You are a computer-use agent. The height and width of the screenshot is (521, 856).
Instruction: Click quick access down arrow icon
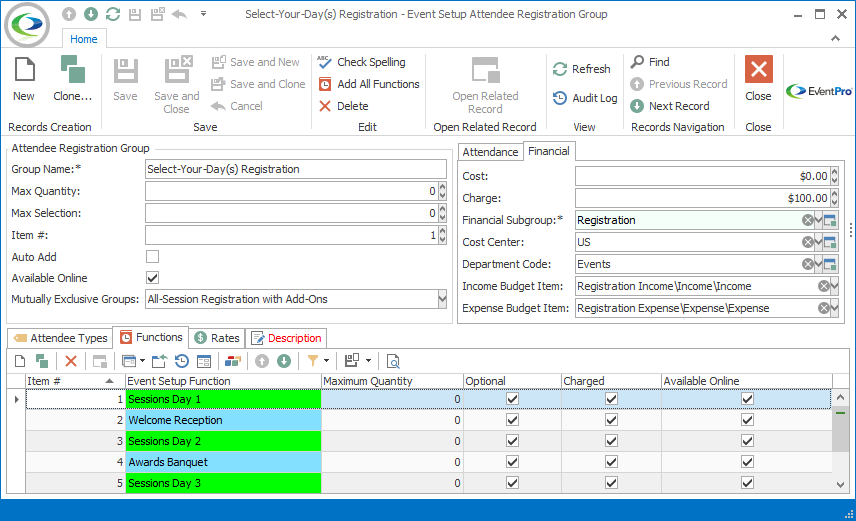pyautogui.click(x=91, y=14)
